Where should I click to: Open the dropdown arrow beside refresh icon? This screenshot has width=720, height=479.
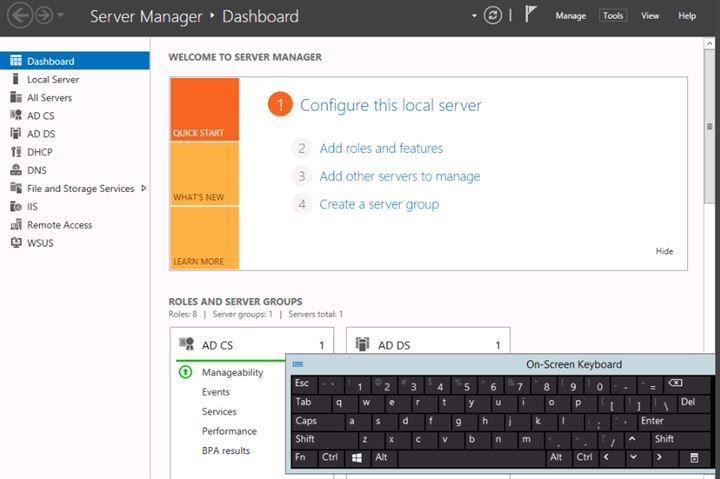(x=474, y=16)
